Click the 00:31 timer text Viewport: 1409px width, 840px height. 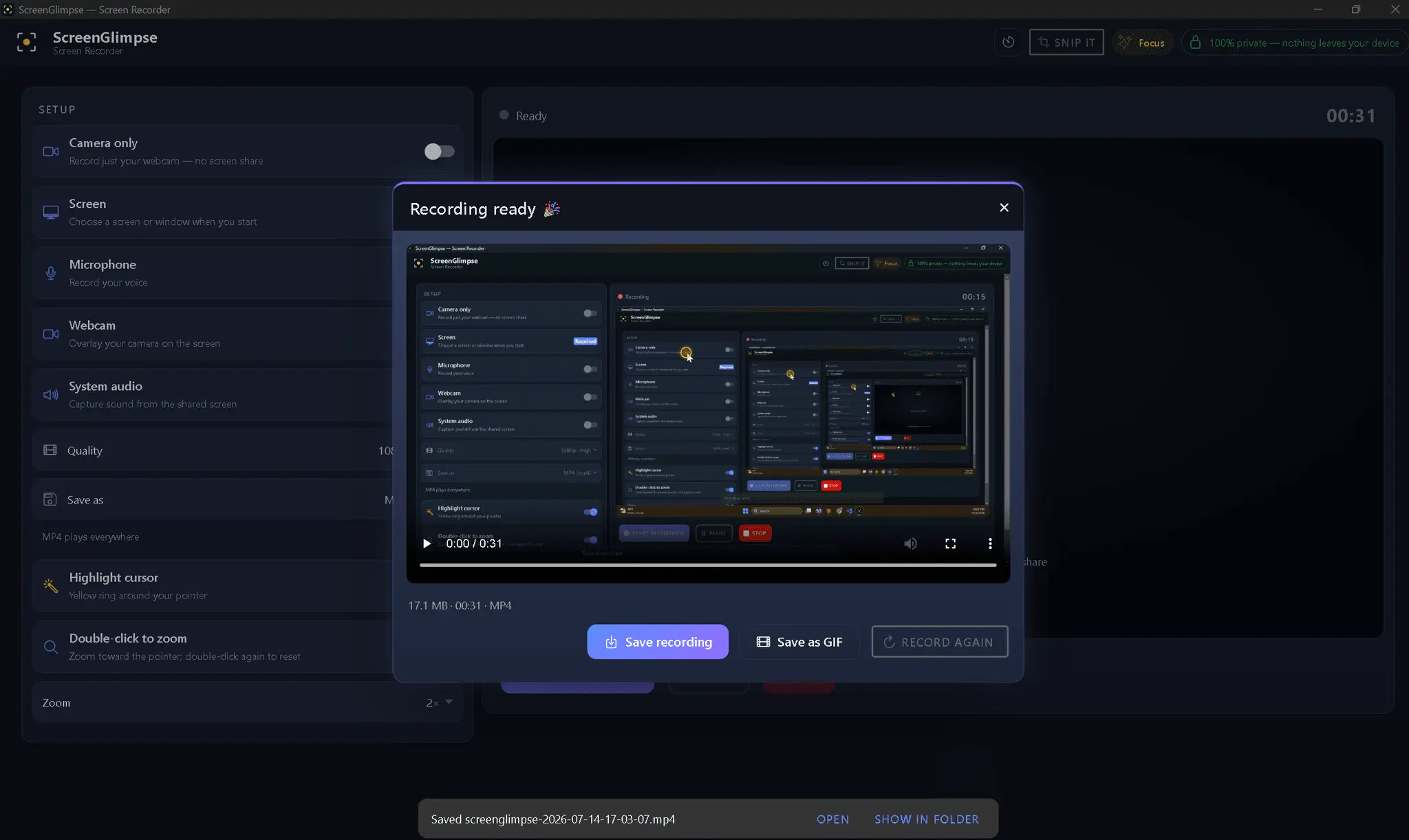(1351, 116)
